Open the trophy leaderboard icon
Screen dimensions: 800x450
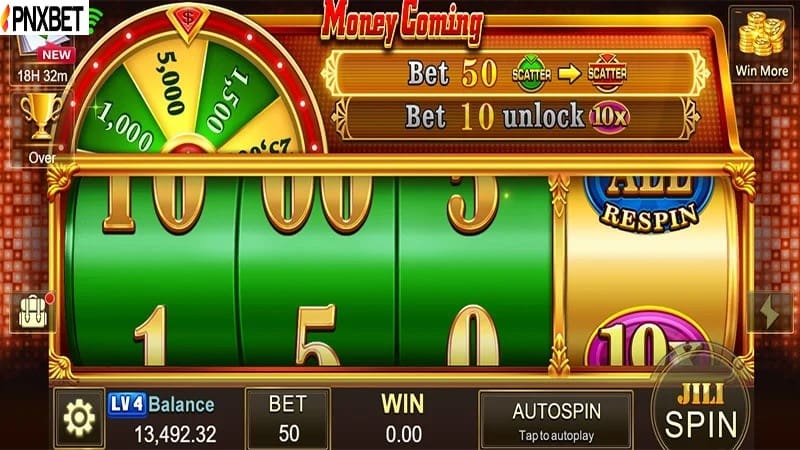40,116
